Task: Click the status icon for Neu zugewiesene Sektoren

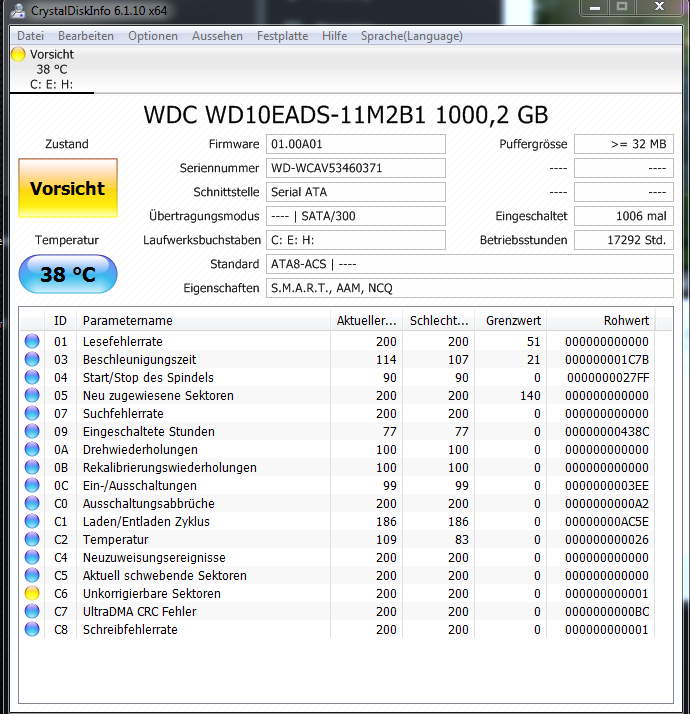Action: click(32, 395)
